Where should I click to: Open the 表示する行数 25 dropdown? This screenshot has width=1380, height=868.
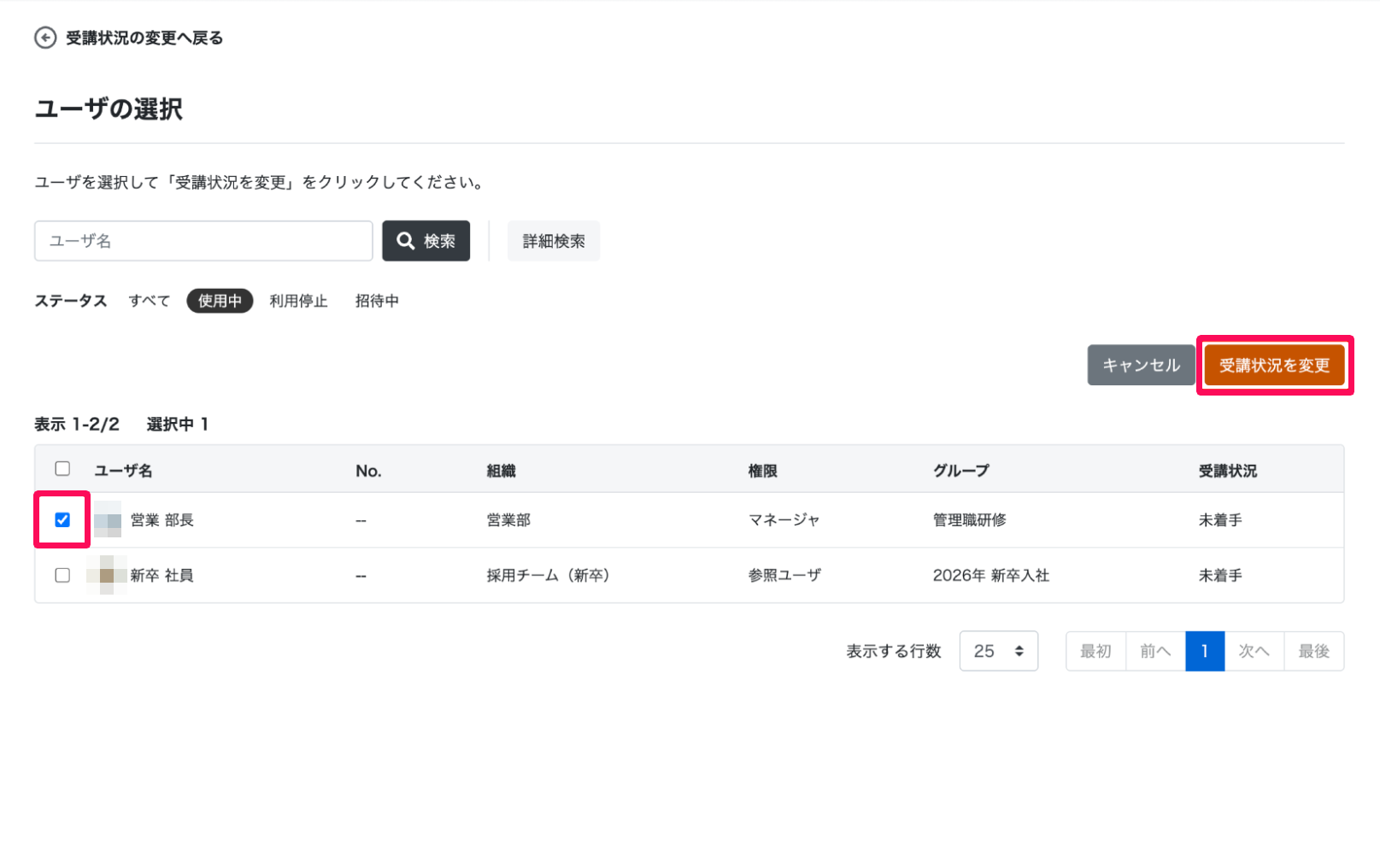pos(999,651)
